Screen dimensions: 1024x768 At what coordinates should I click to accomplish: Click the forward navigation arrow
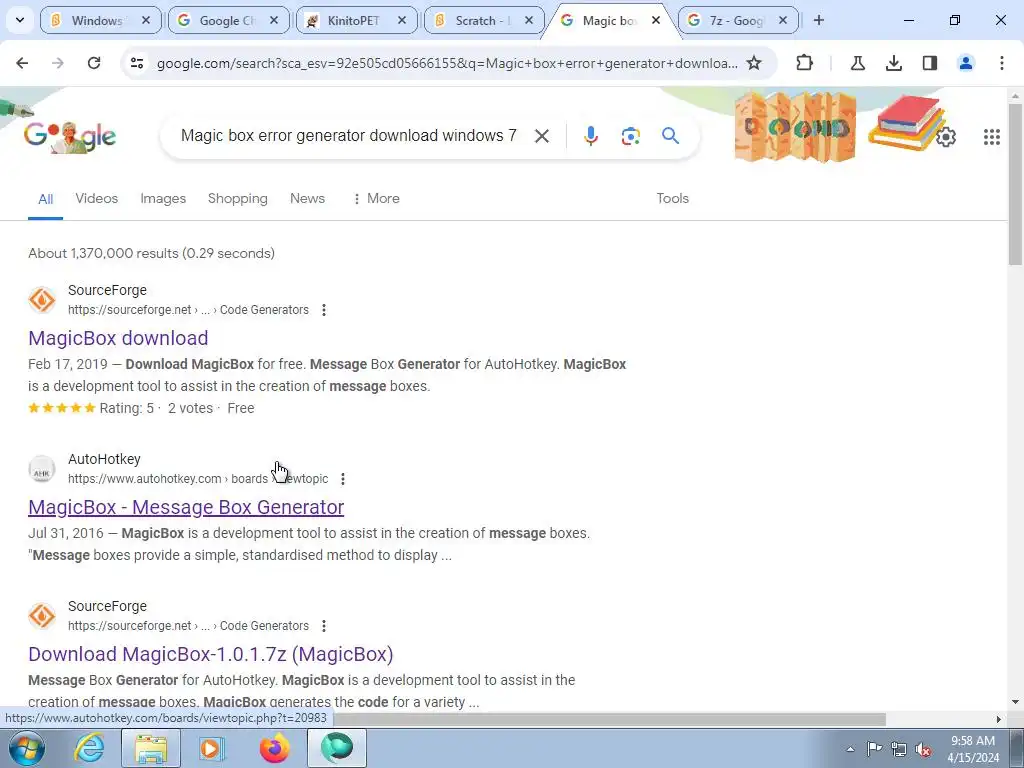pyautogui.click(x=58, y=63)
